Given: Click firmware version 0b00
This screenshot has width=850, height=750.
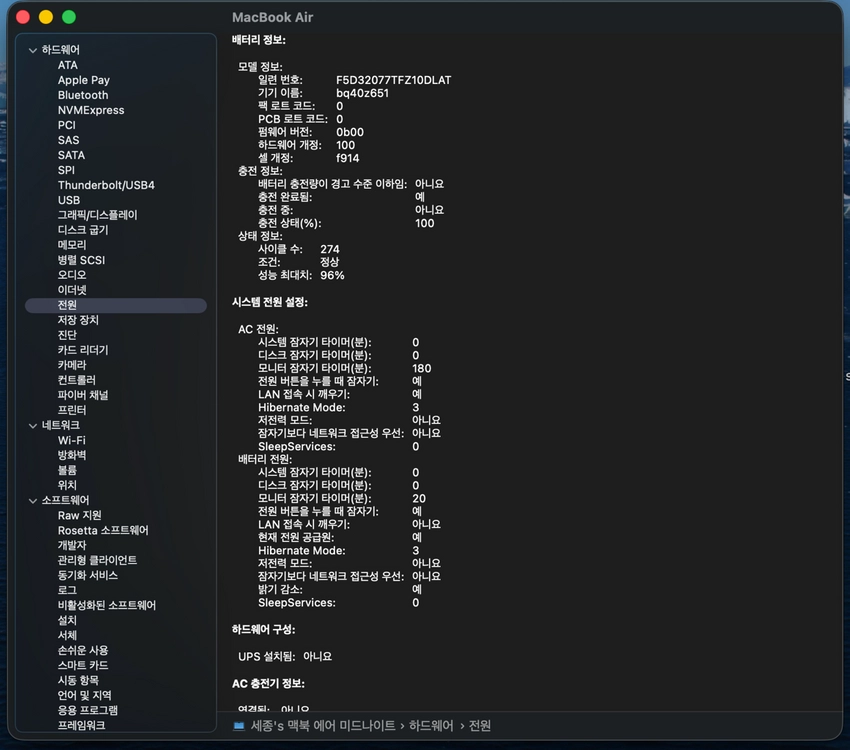Looking at the screenshot, I should [350, 132].
